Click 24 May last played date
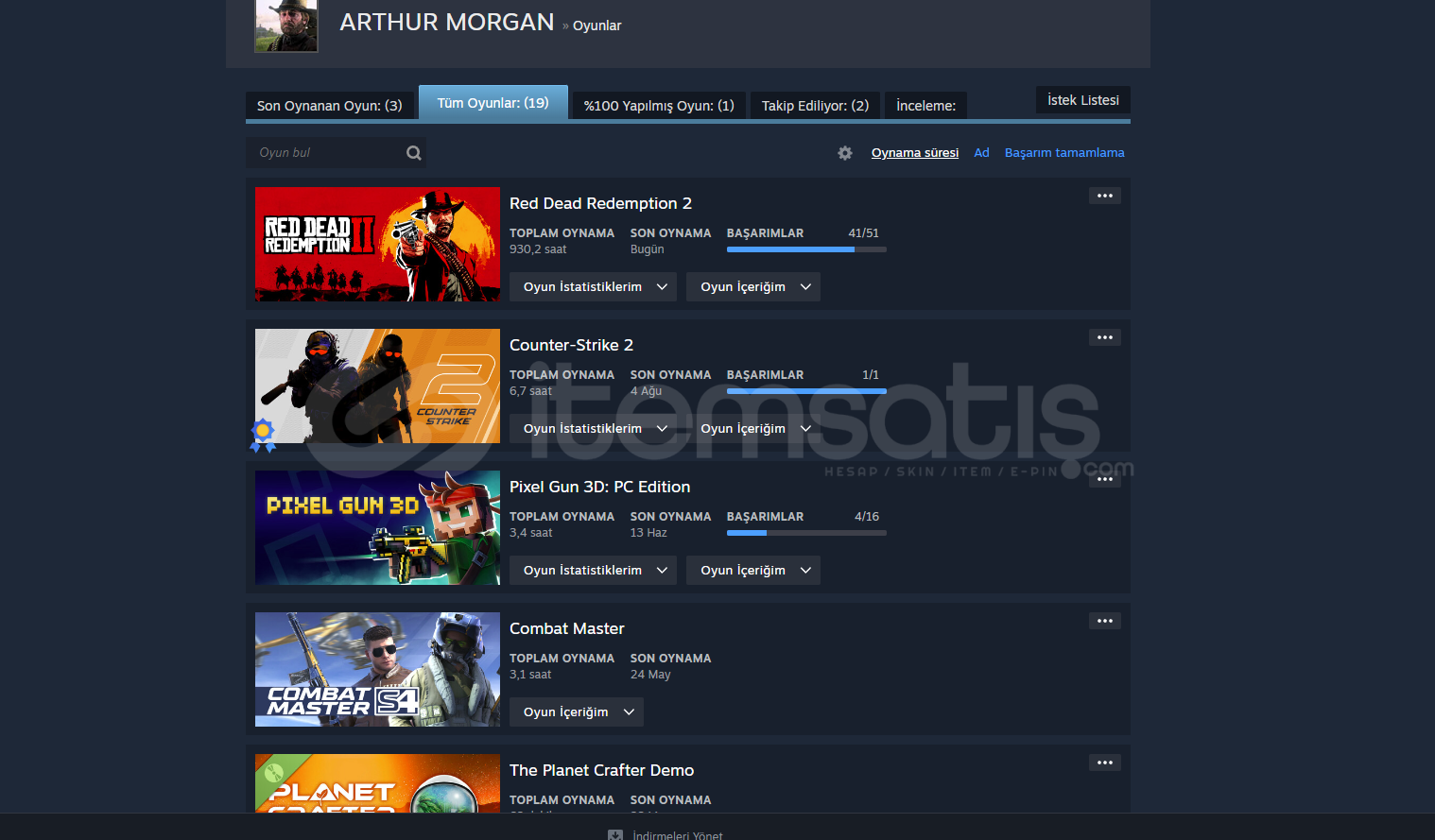This screenshot has height=840, width=1435. (x=650, y=675)
